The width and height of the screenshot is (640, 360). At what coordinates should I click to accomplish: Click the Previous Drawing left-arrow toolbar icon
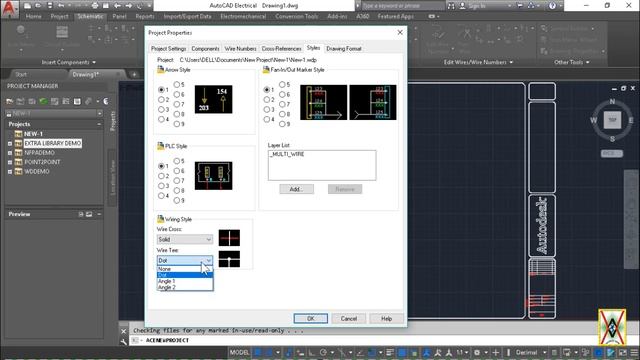pyautogui.click(x=118, y=6)
